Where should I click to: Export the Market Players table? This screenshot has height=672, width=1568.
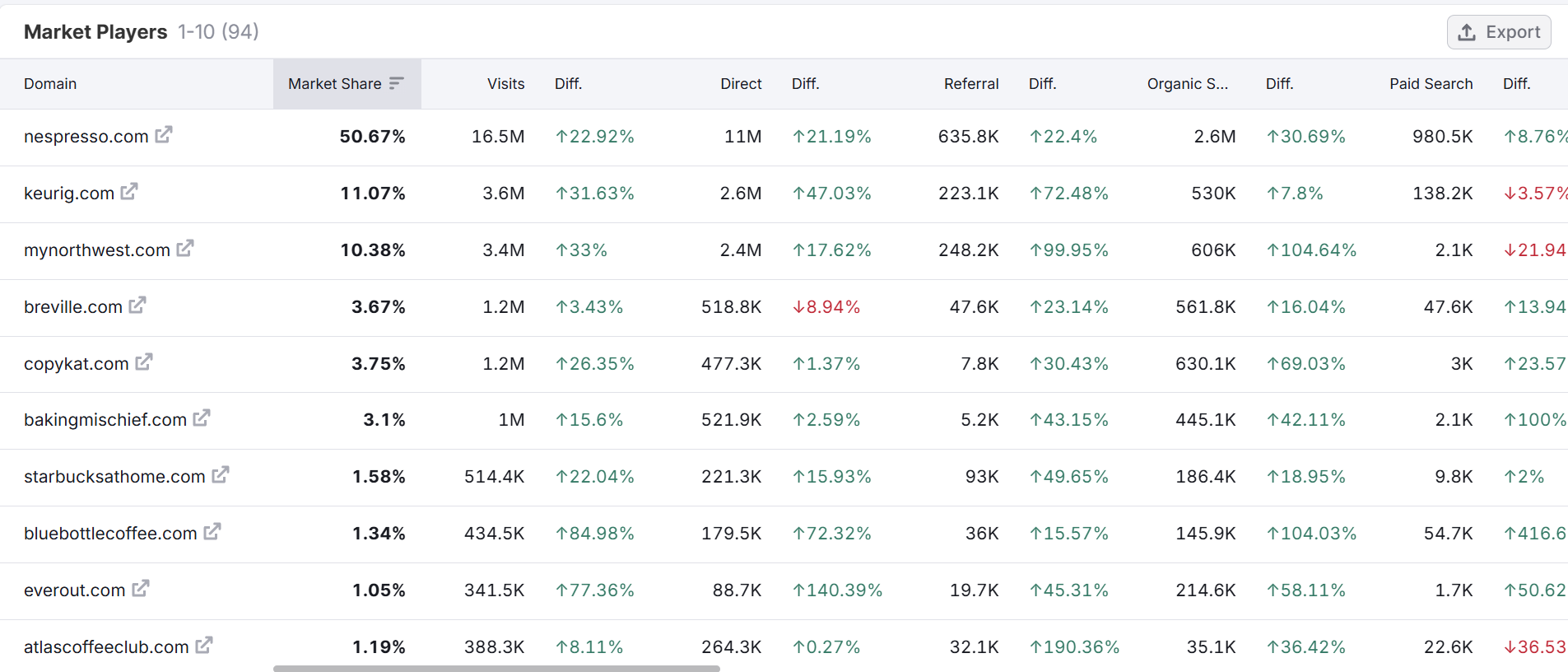[1499, 32]
